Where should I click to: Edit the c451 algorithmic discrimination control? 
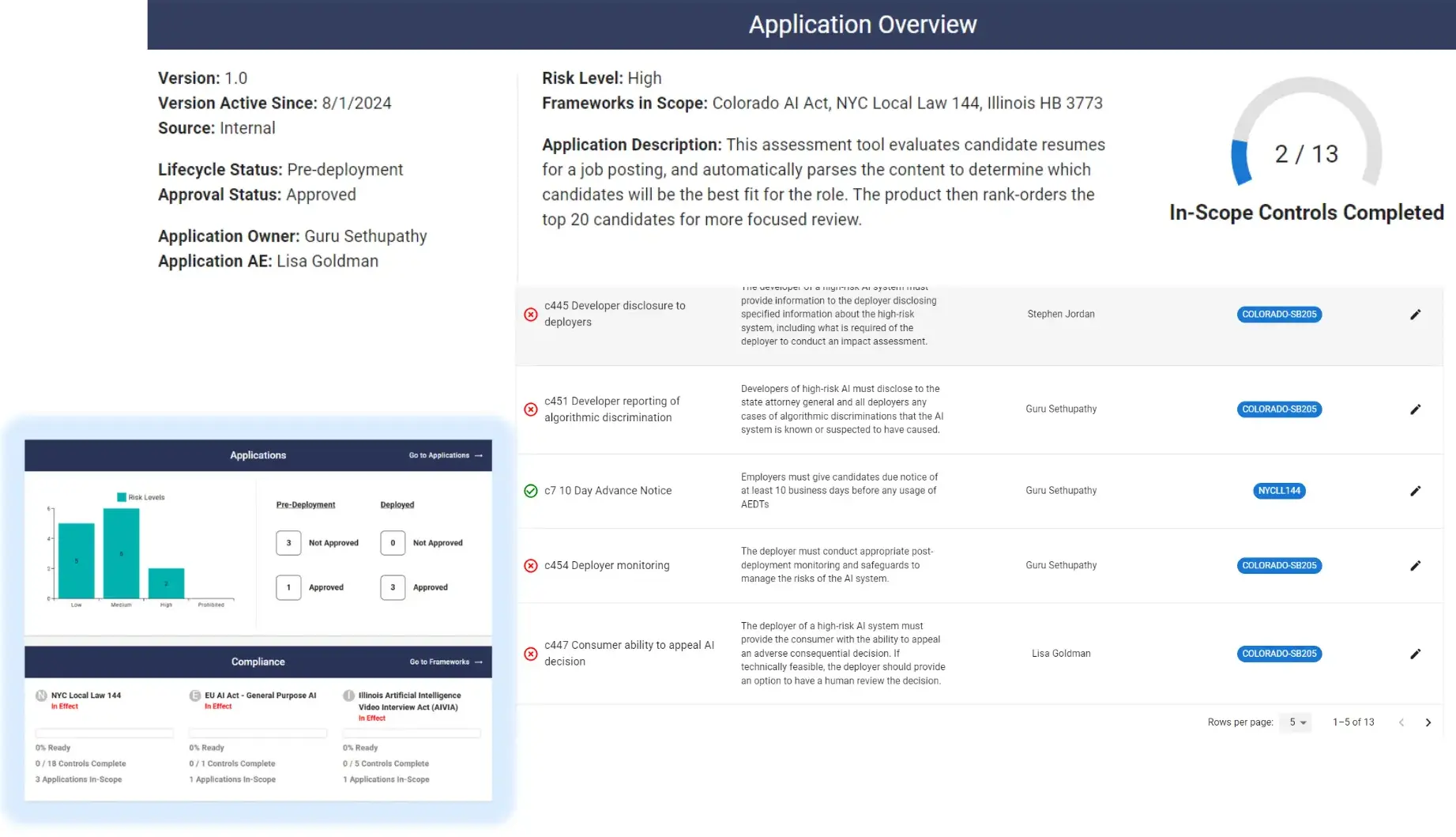(1415, 409)
